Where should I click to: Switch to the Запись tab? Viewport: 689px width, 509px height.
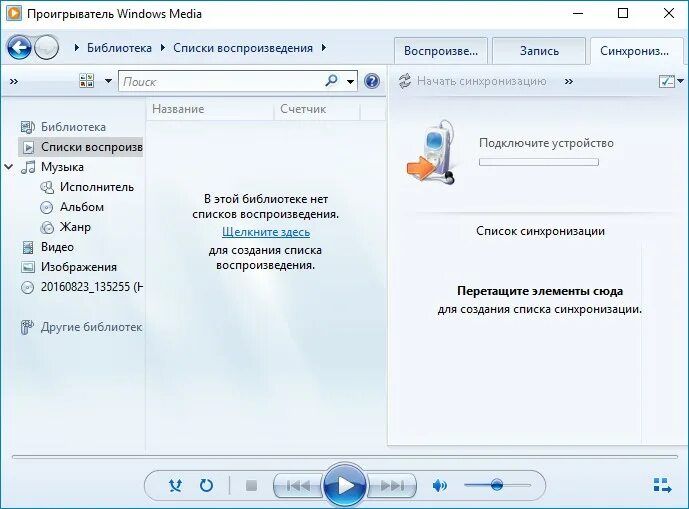pyautogui.click(x=539, y=51)
